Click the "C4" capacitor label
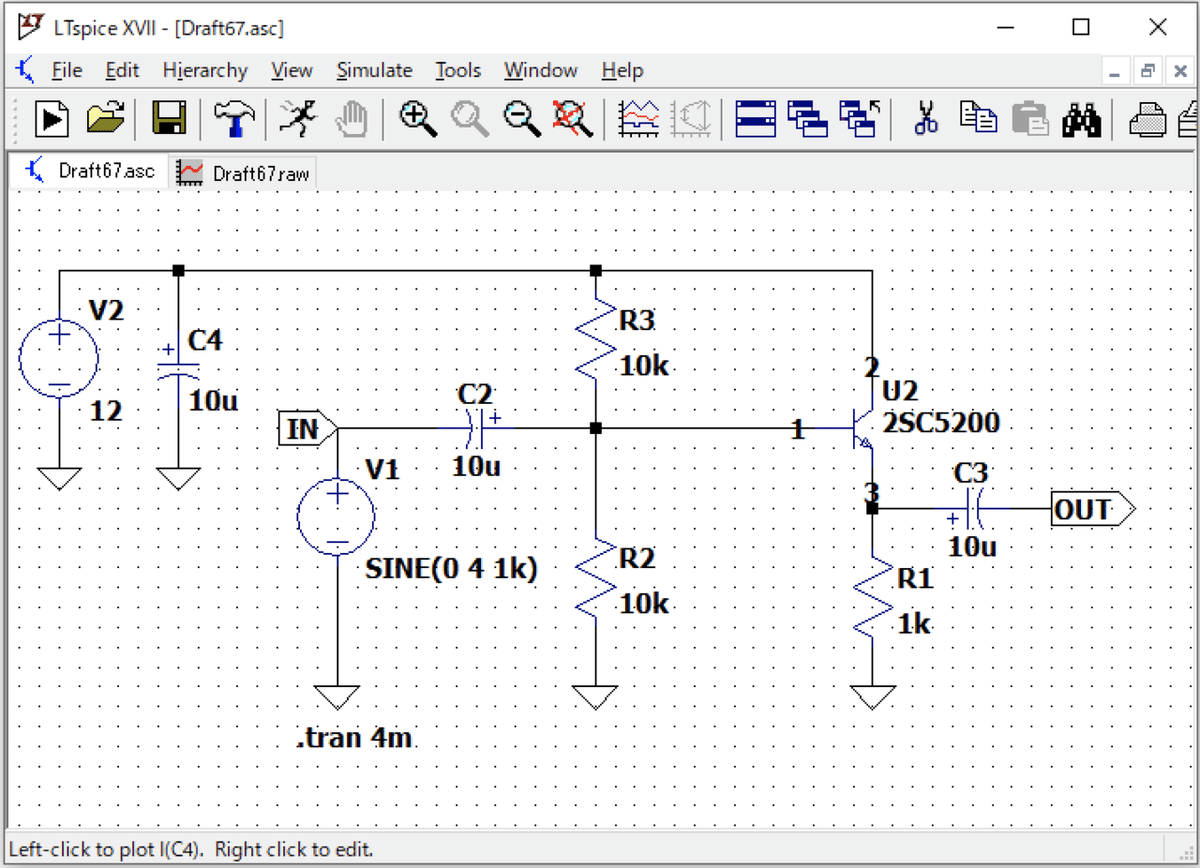The image size is (1200, 868). click(205, 341)
